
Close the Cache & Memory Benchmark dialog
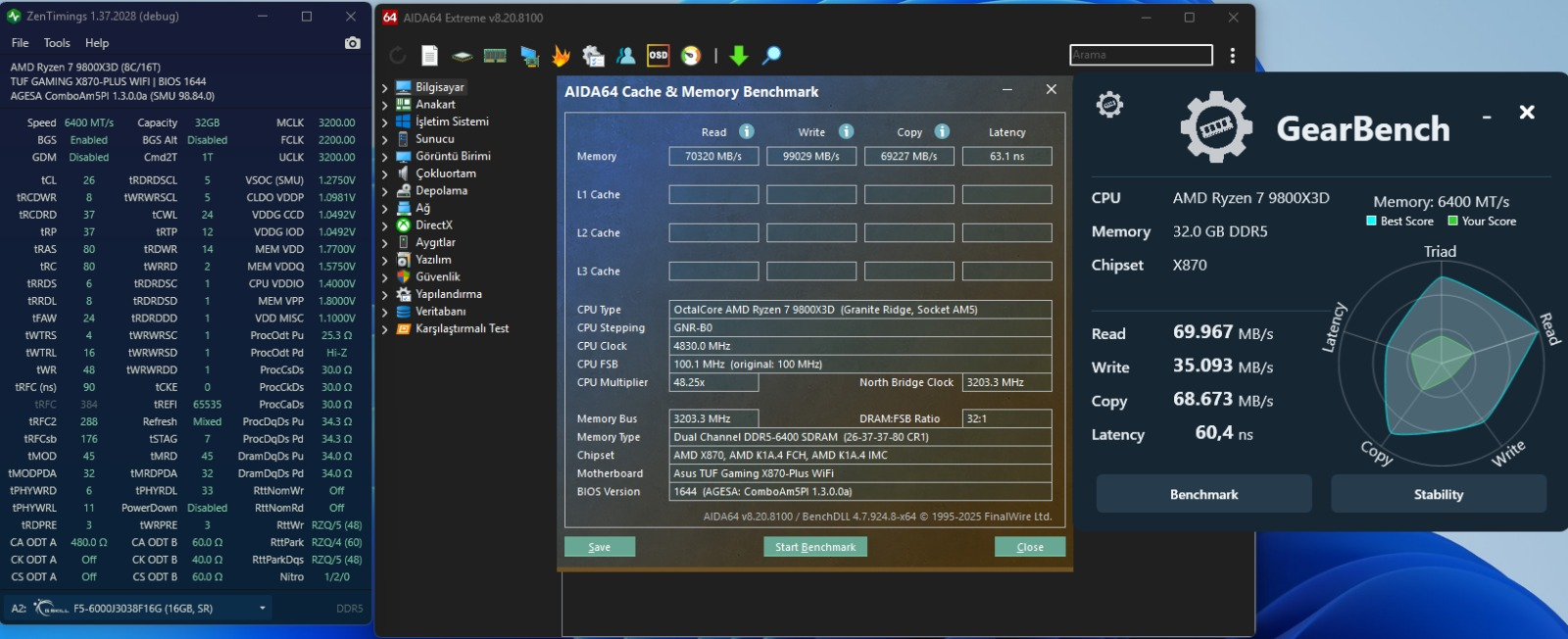pyautogui.click(x=1051, y=89)
